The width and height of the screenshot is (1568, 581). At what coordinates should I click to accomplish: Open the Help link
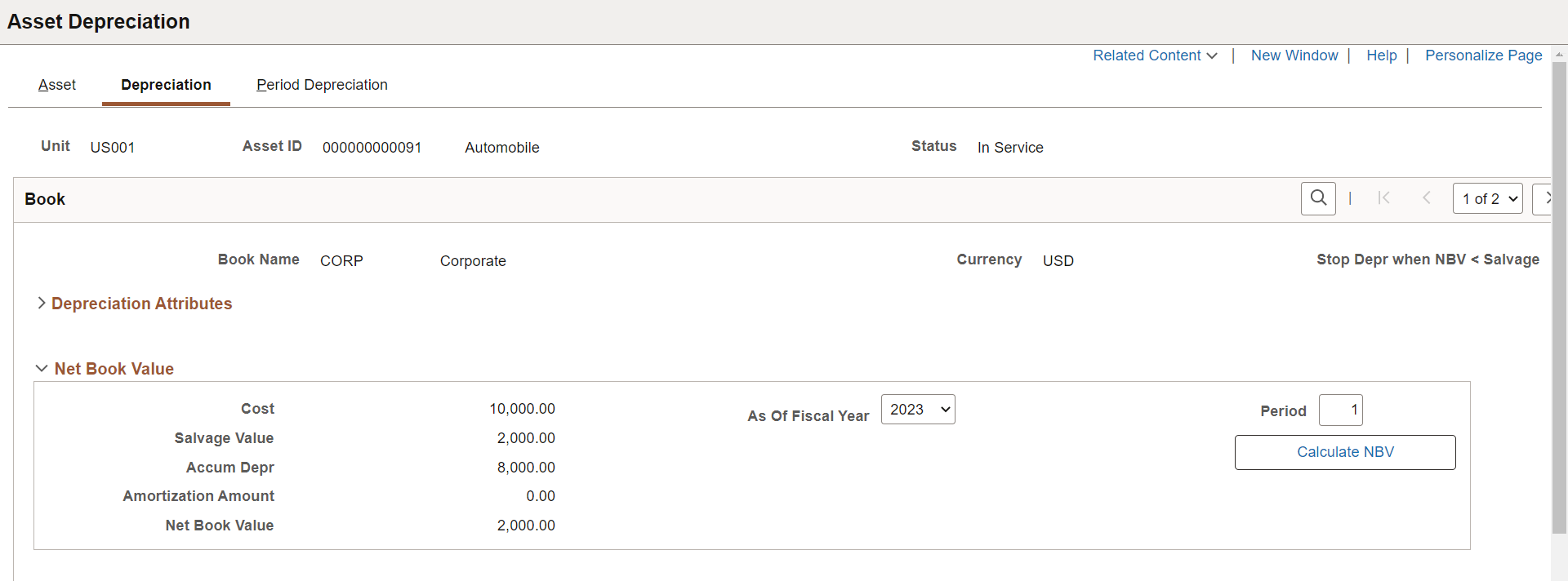tap(1382, 55)
